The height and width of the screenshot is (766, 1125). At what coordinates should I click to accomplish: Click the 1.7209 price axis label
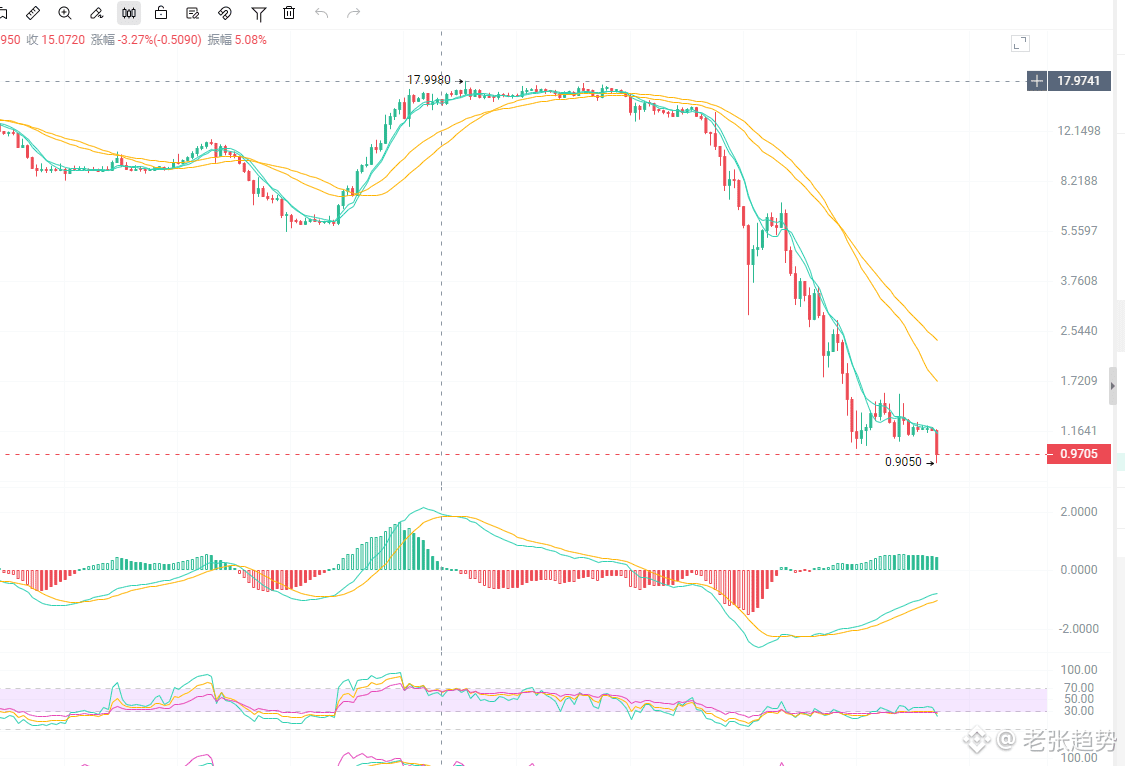[x=1079, y=381]
